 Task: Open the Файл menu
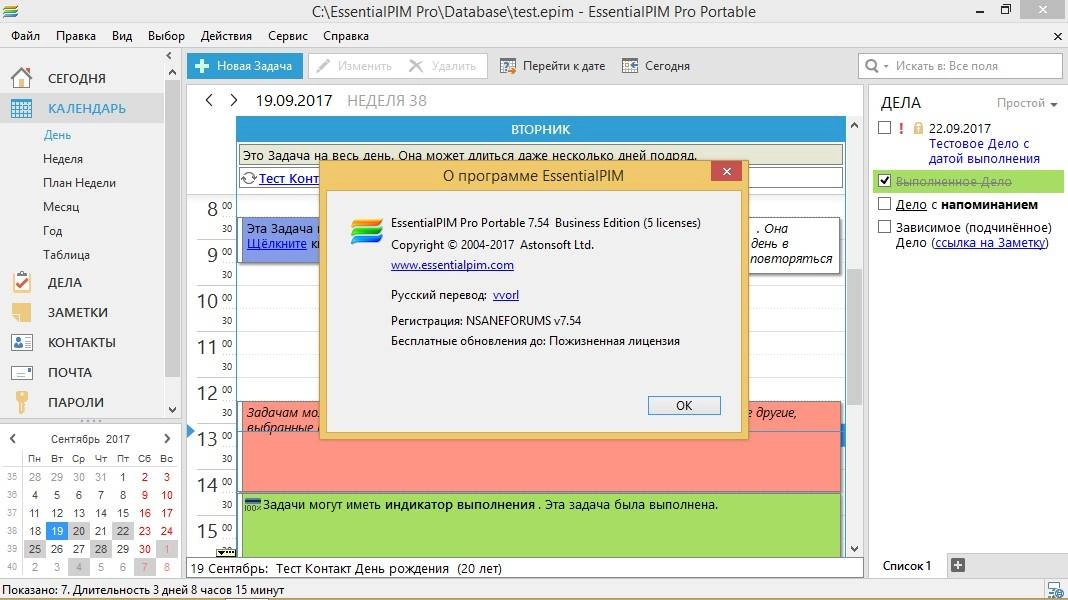pyautogui.click(x=25, y=36)
